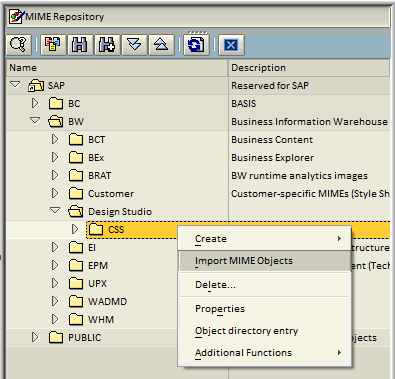Image resolution: width=395 pixels, height=379 pixels.
Task: Select the Design Studio tree label
Action: 120,212
